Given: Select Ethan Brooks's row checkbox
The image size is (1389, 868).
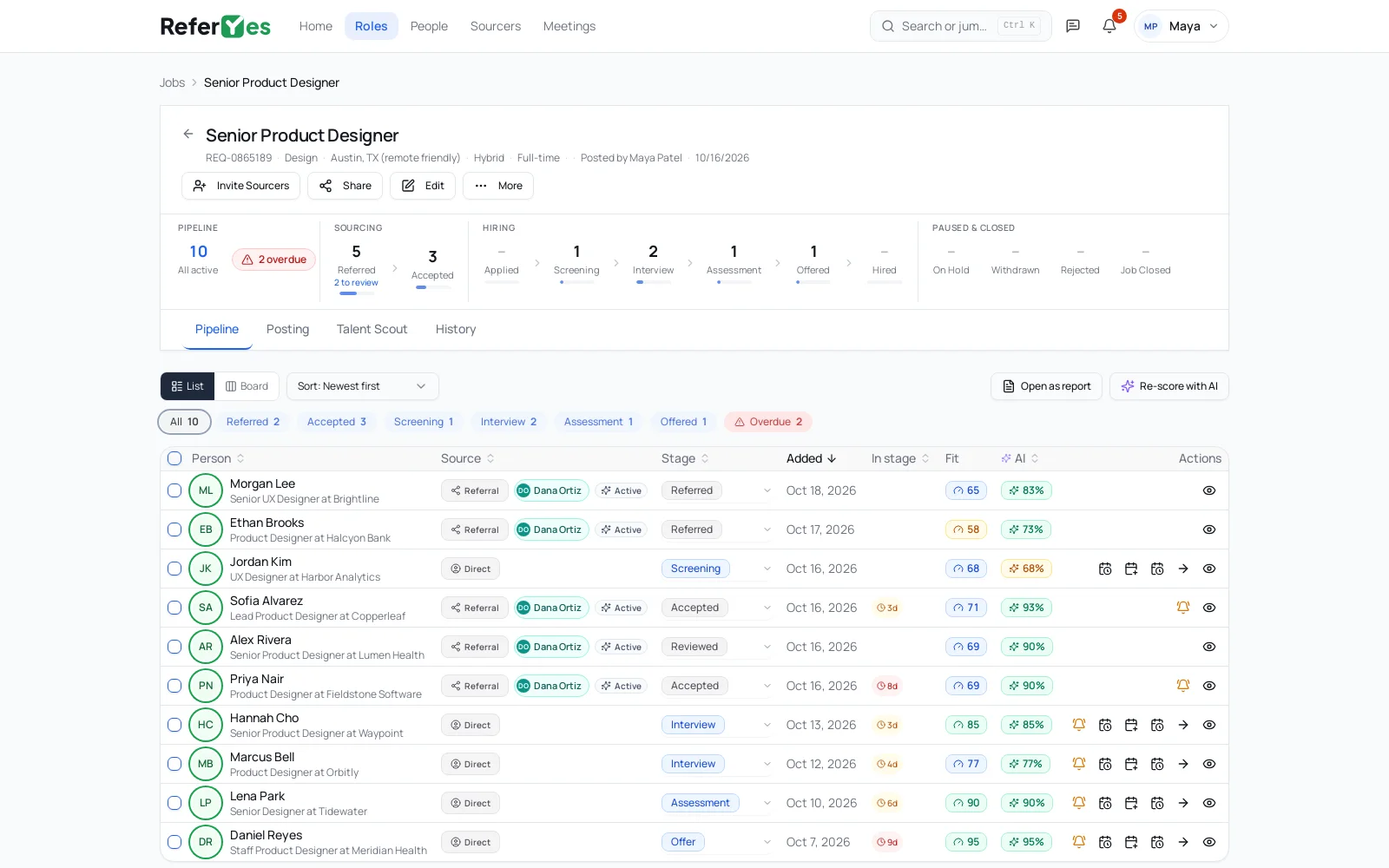Looking at the screenshot, I should [174, 529].
